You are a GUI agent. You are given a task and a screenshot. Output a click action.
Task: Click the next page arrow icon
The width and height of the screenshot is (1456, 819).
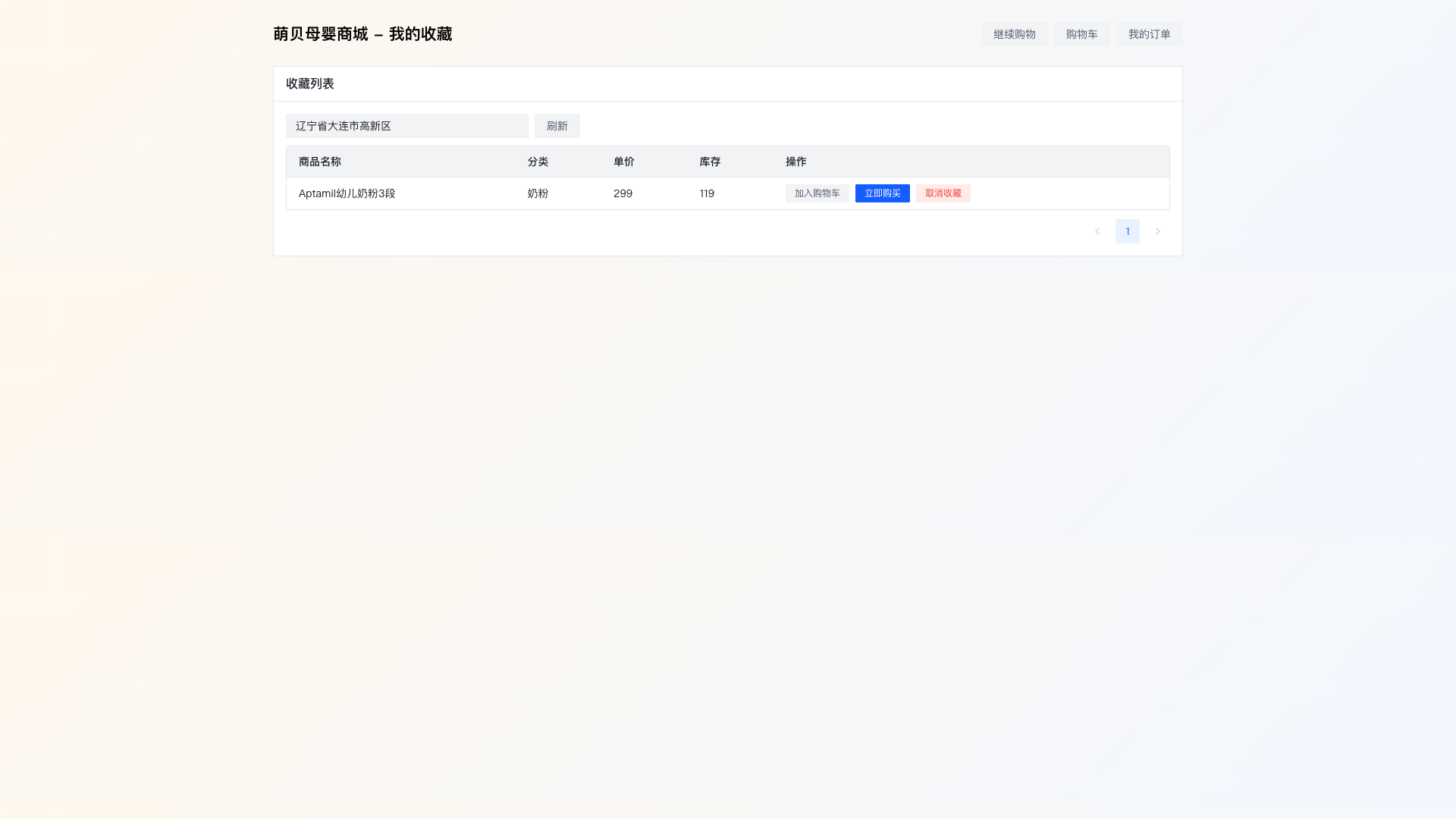(x=1157, y=231)
